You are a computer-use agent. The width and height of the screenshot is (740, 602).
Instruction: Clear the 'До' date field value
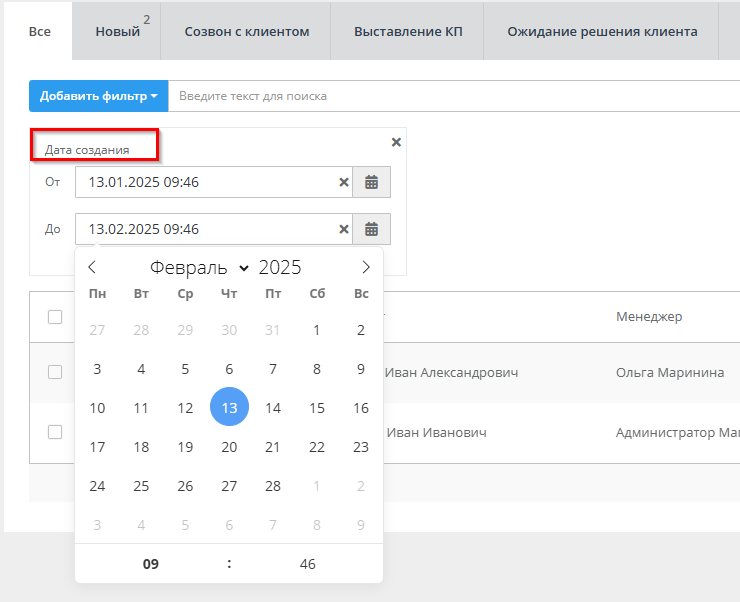344,229
